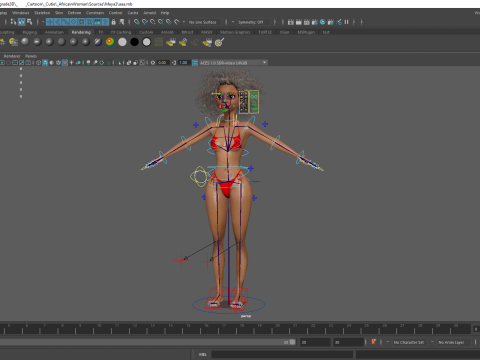Switch to the MSPlugin shelf tab

pyautogui.click(x=306, y=32)
